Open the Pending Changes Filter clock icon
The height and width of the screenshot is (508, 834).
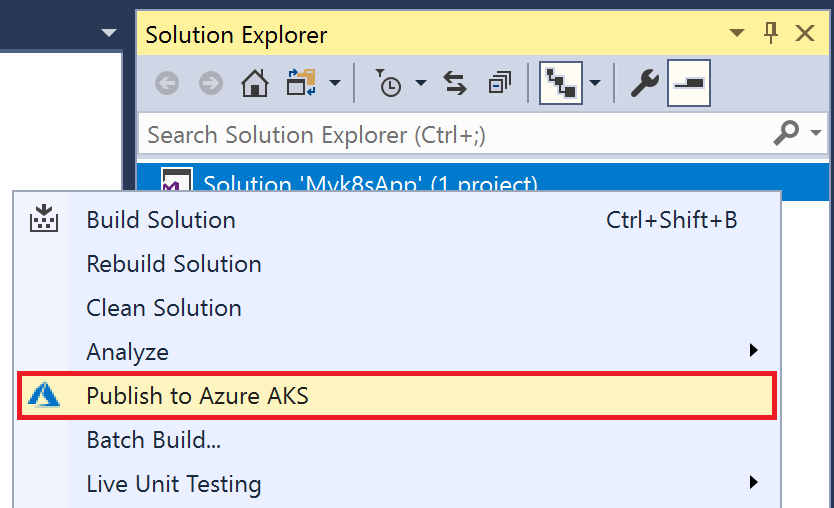point(389,83)
